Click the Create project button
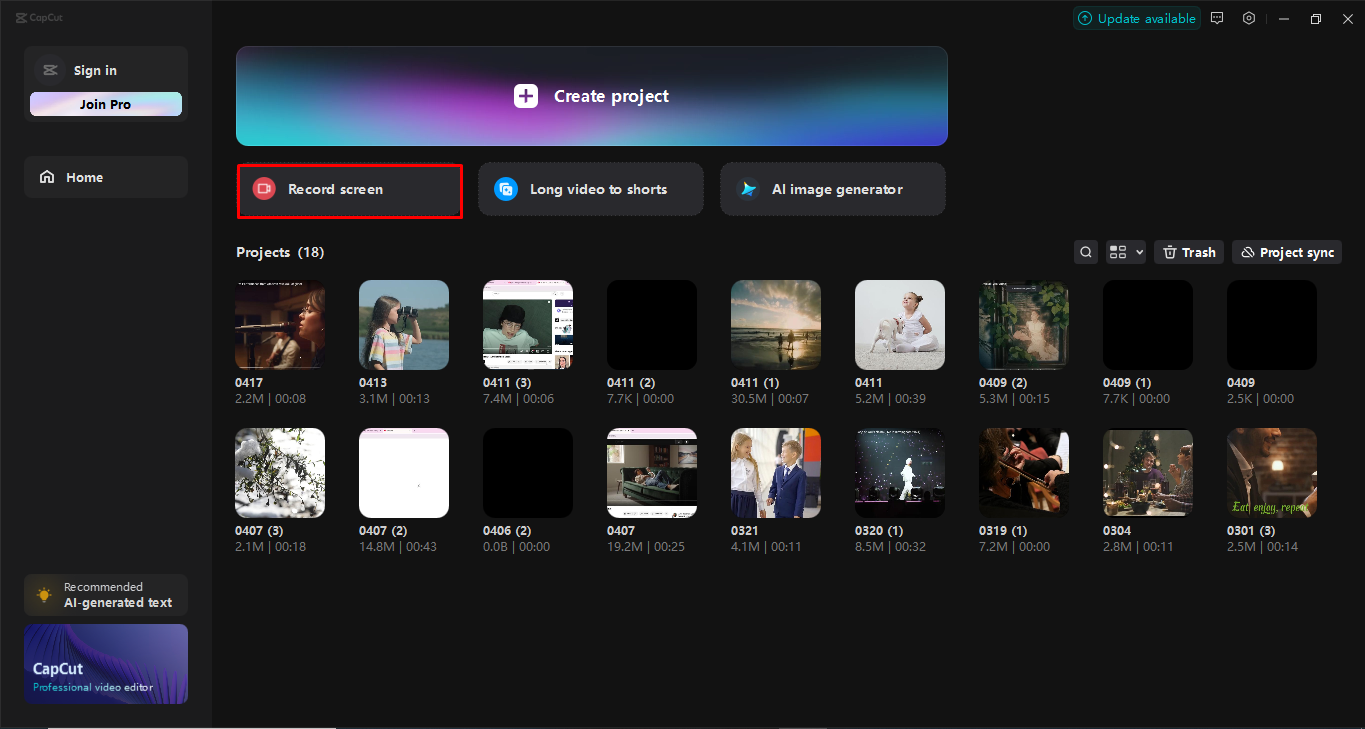Viewport: 1365px width, 729px height. click(590, 96)
